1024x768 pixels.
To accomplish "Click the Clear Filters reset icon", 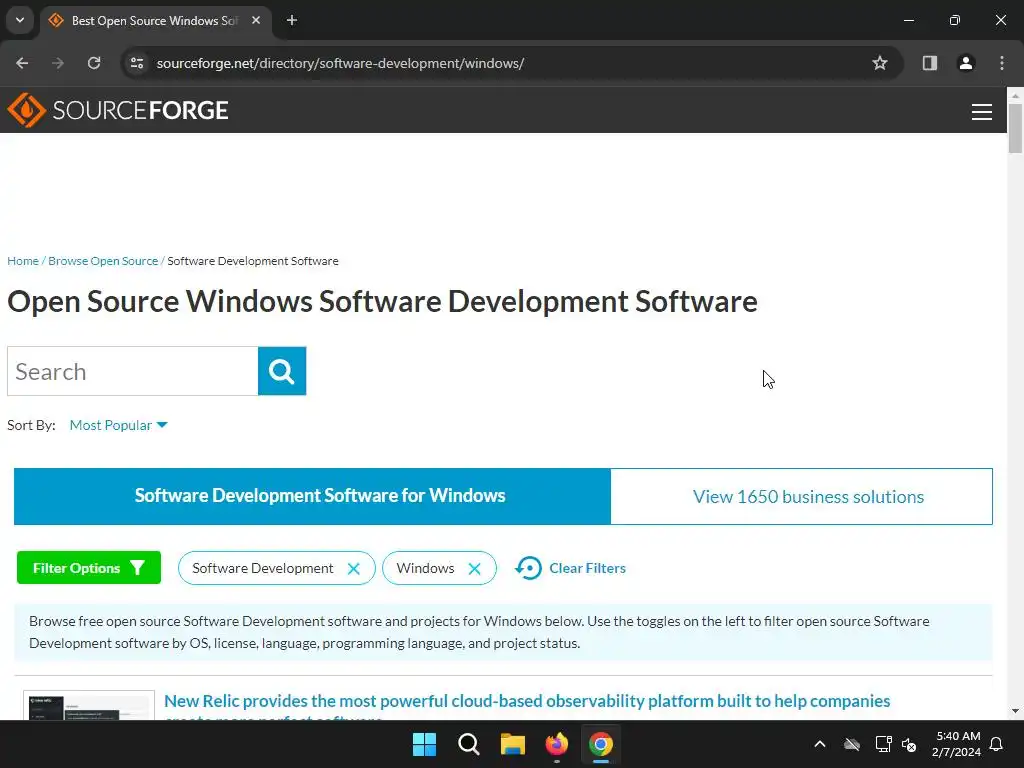I will click(x=528, y=568).
